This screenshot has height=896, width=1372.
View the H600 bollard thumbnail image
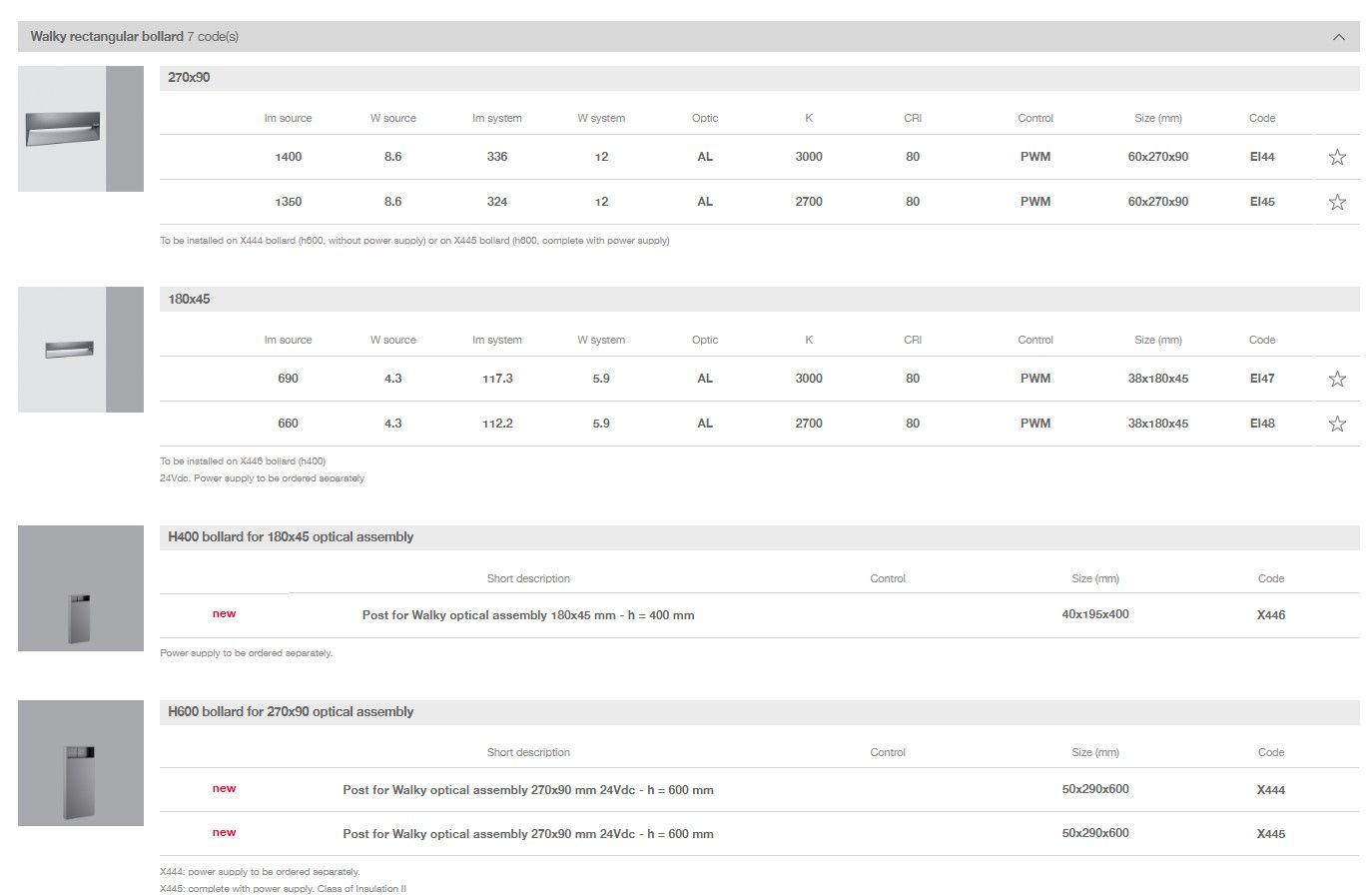80,763
